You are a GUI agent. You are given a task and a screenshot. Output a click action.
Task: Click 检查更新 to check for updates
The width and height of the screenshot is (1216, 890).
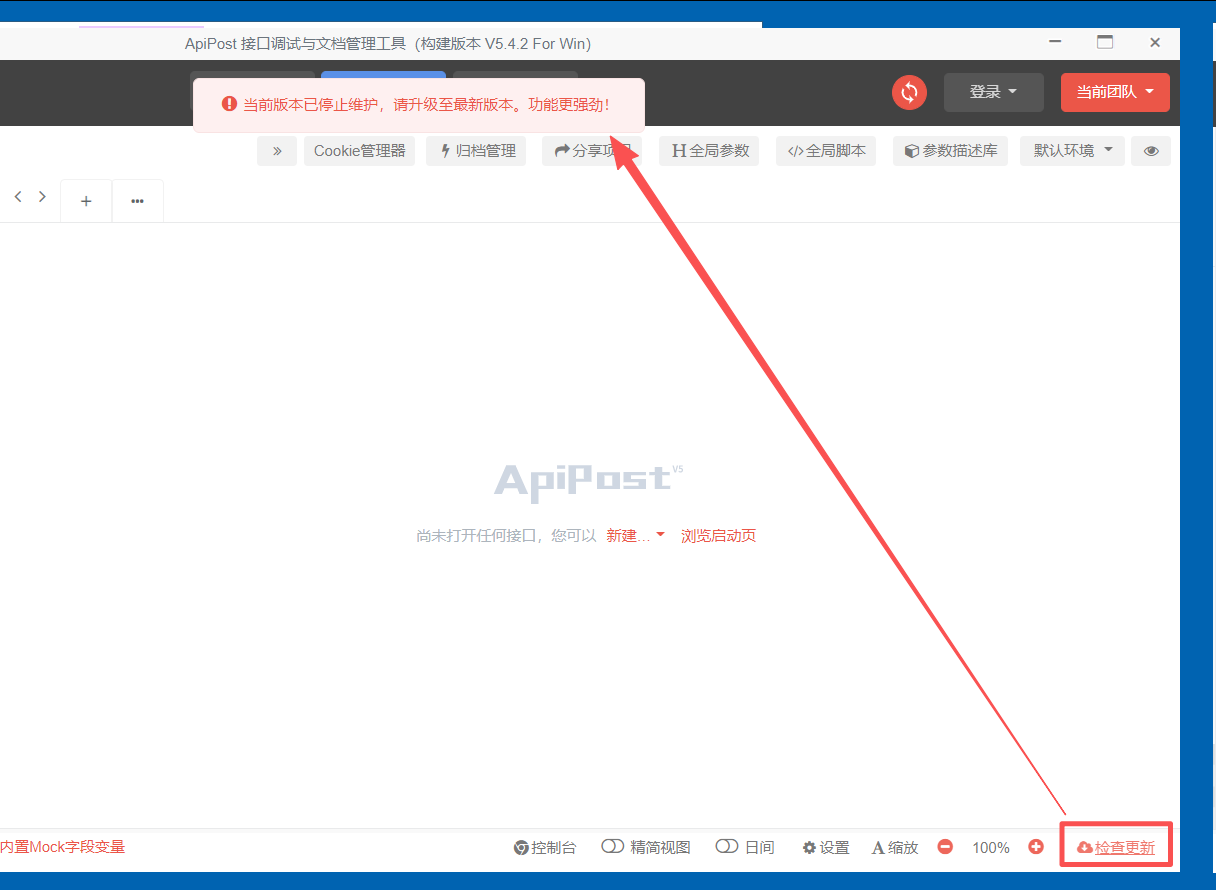click(x=1116, y=848)
